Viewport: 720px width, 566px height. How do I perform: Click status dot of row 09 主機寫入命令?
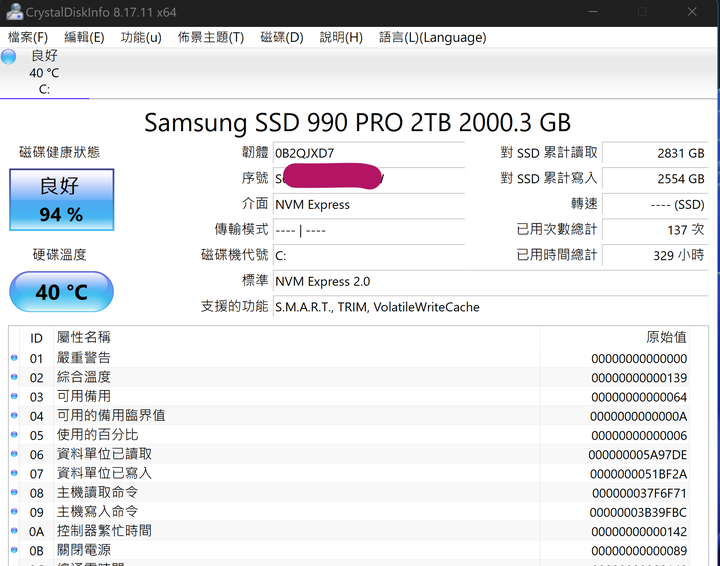pos(14,511)
